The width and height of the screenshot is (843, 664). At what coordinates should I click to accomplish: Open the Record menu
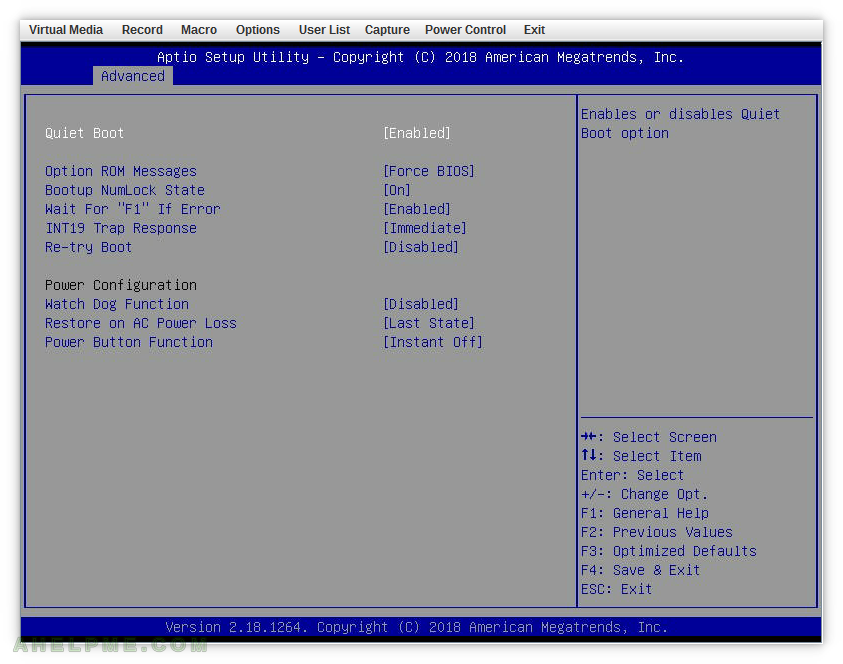142,30
